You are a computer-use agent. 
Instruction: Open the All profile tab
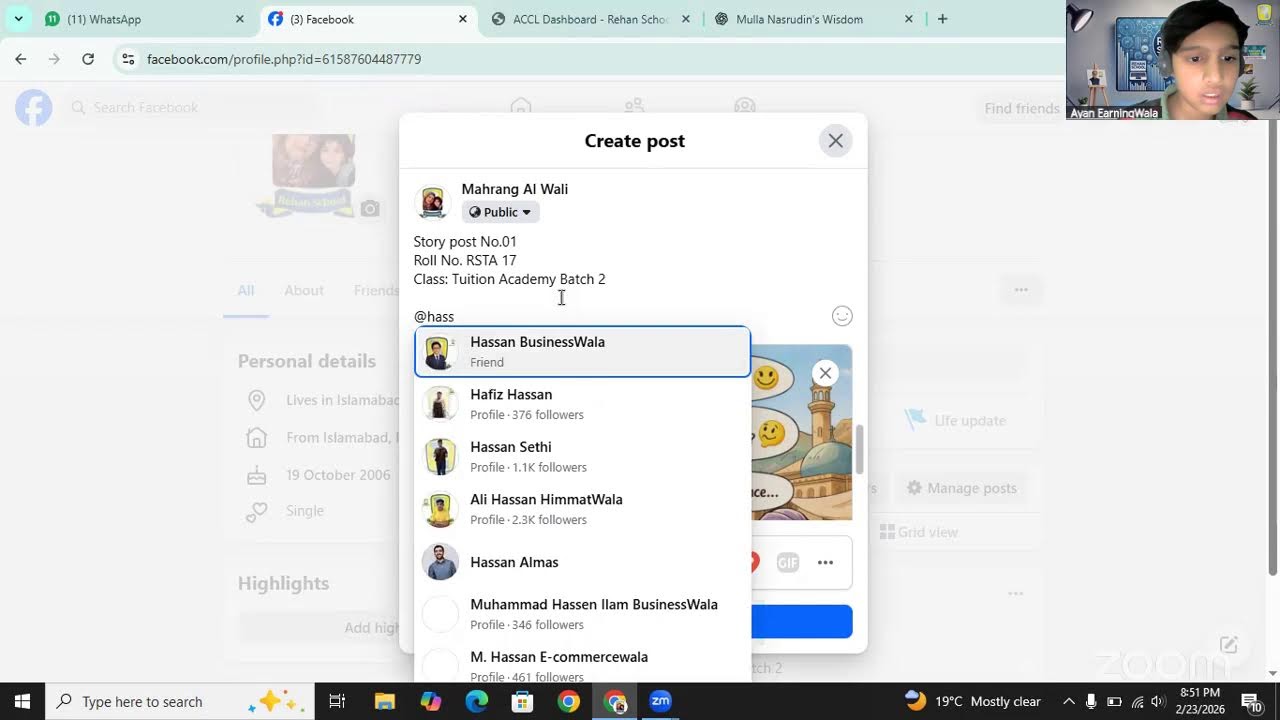(x=245, y=290)
